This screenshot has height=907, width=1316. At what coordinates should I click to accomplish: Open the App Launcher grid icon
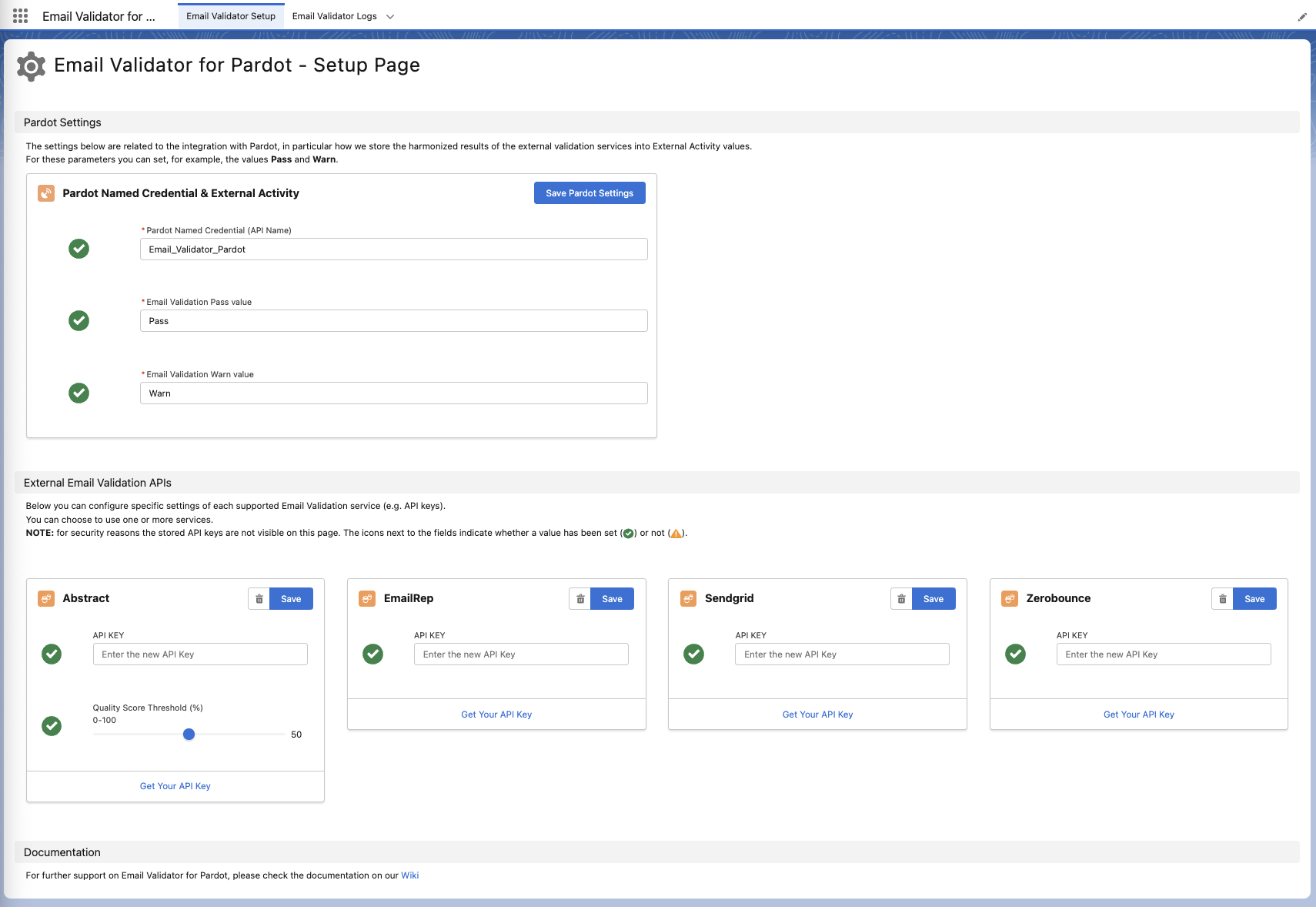point(21,16)
